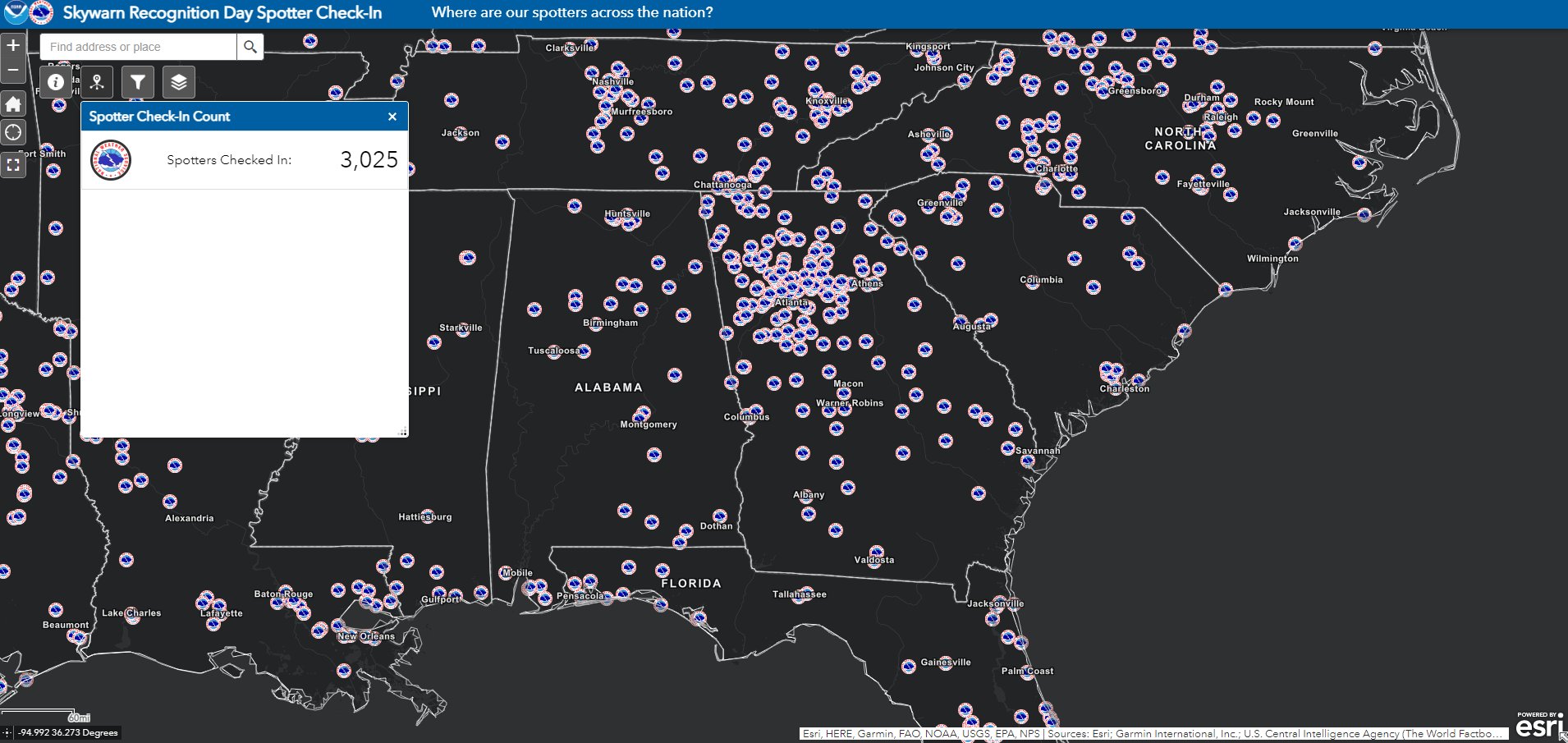Click the Spotter Check-In Count panel title
Image resolution: width=1568 pixels, height=743 pixels.
(159, 117)
